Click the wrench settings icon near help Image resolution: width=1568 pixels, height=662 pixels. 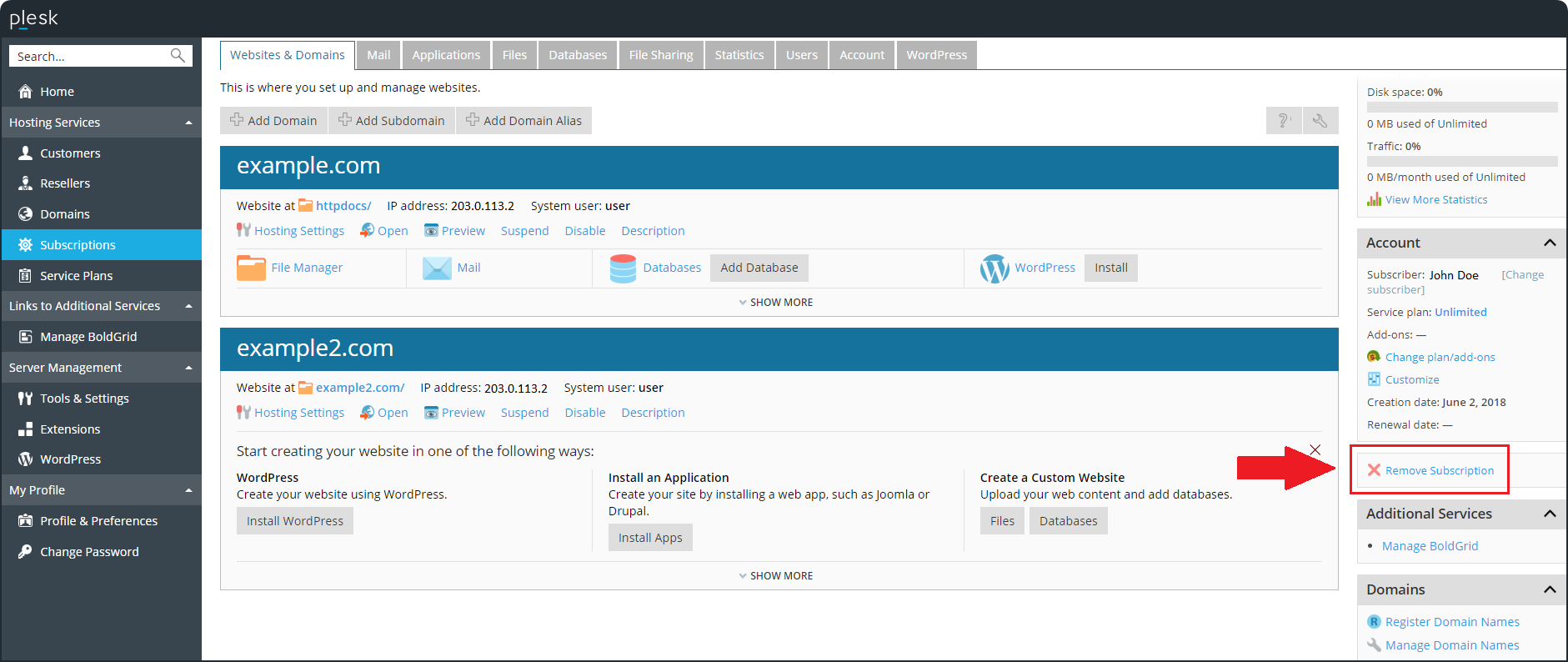coord(1320,121)
